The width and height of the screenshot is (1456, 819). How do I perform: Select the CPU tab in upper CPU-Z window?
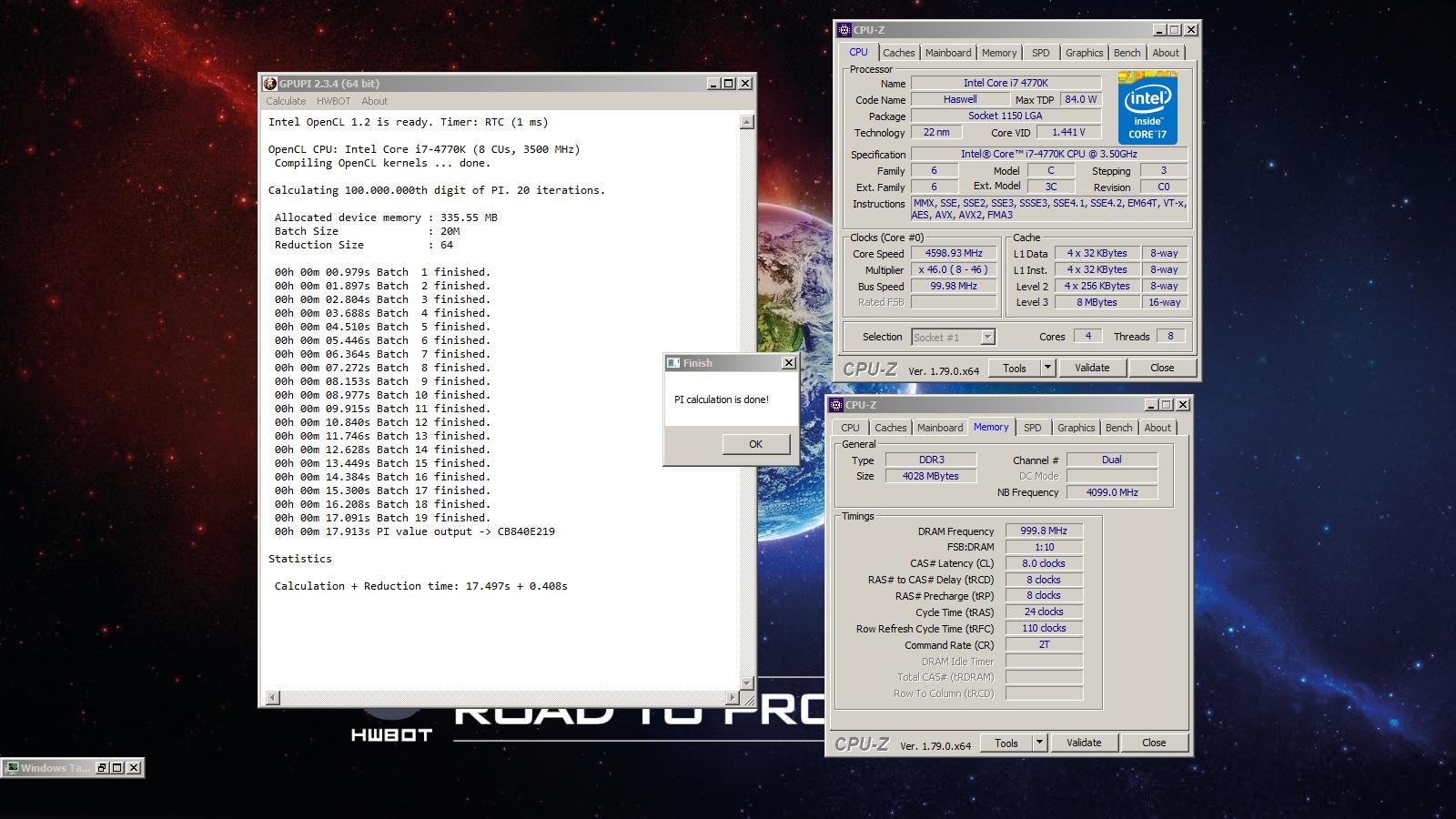click(858, 52)
